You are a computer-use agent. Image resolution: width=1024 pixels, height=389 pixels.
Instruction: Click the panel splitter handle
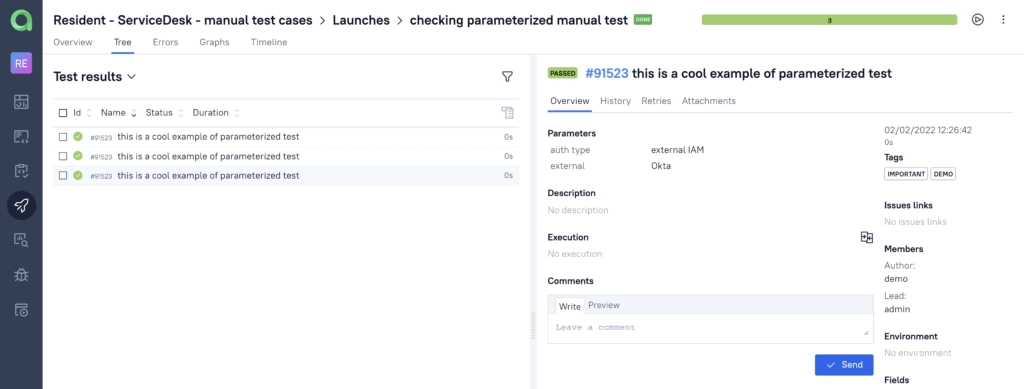[x=534, y=325]
